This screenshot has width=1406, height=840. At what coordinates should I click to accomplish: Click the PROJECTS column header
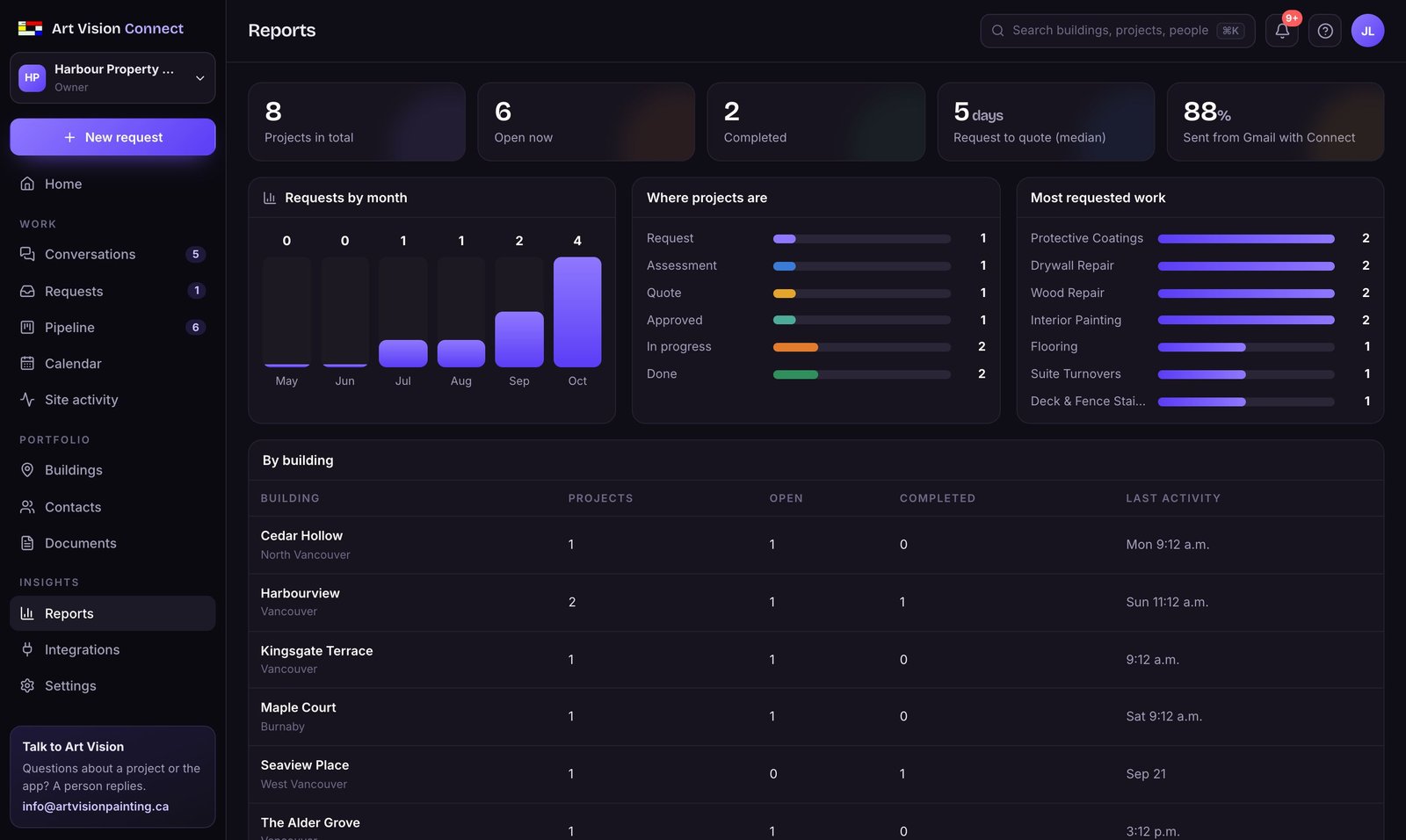tap(600, 498)
